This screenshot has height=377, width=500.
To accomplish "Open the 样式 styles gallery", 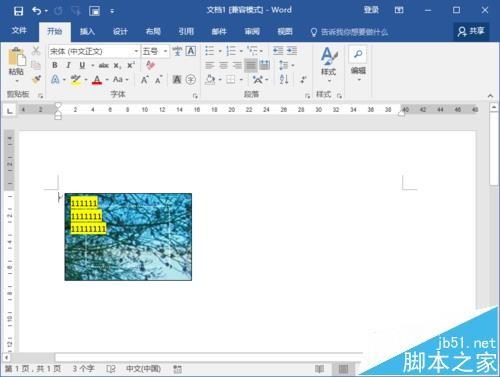I will click(329, 64).
